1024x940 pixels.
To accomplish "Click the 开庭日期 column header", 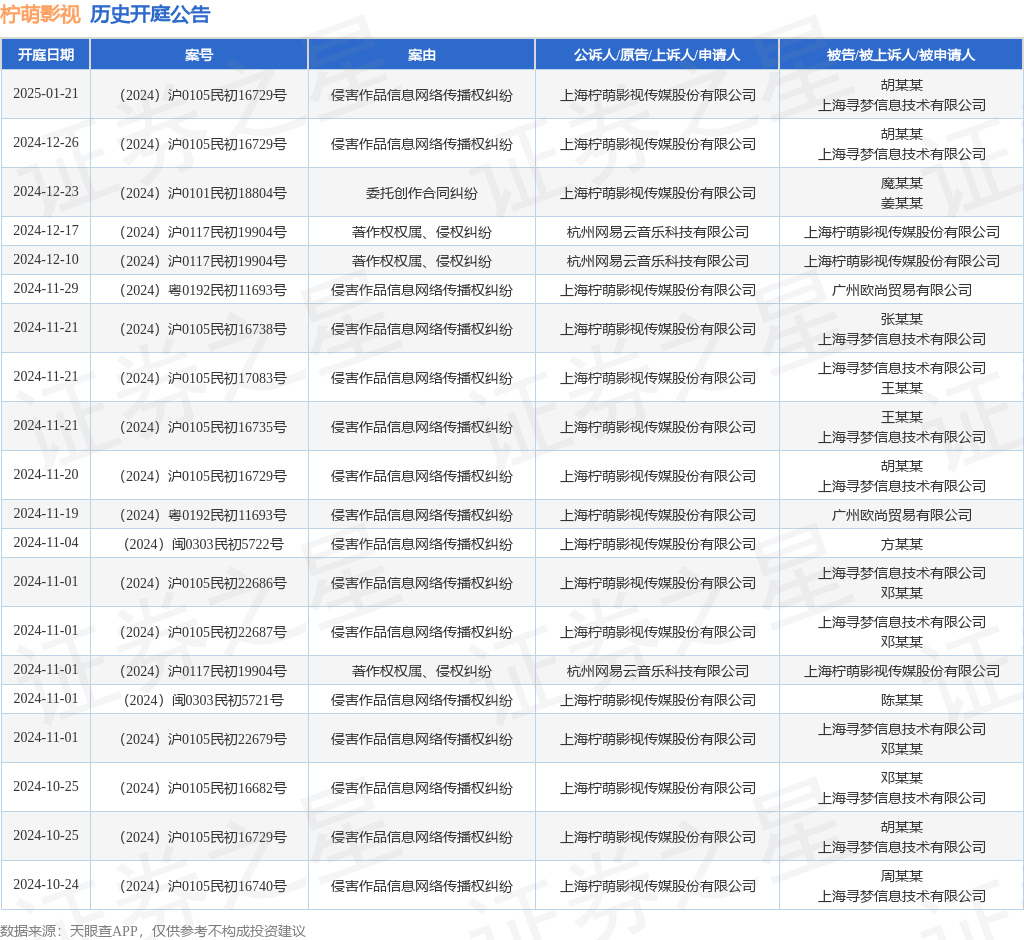I will point(46,55).
